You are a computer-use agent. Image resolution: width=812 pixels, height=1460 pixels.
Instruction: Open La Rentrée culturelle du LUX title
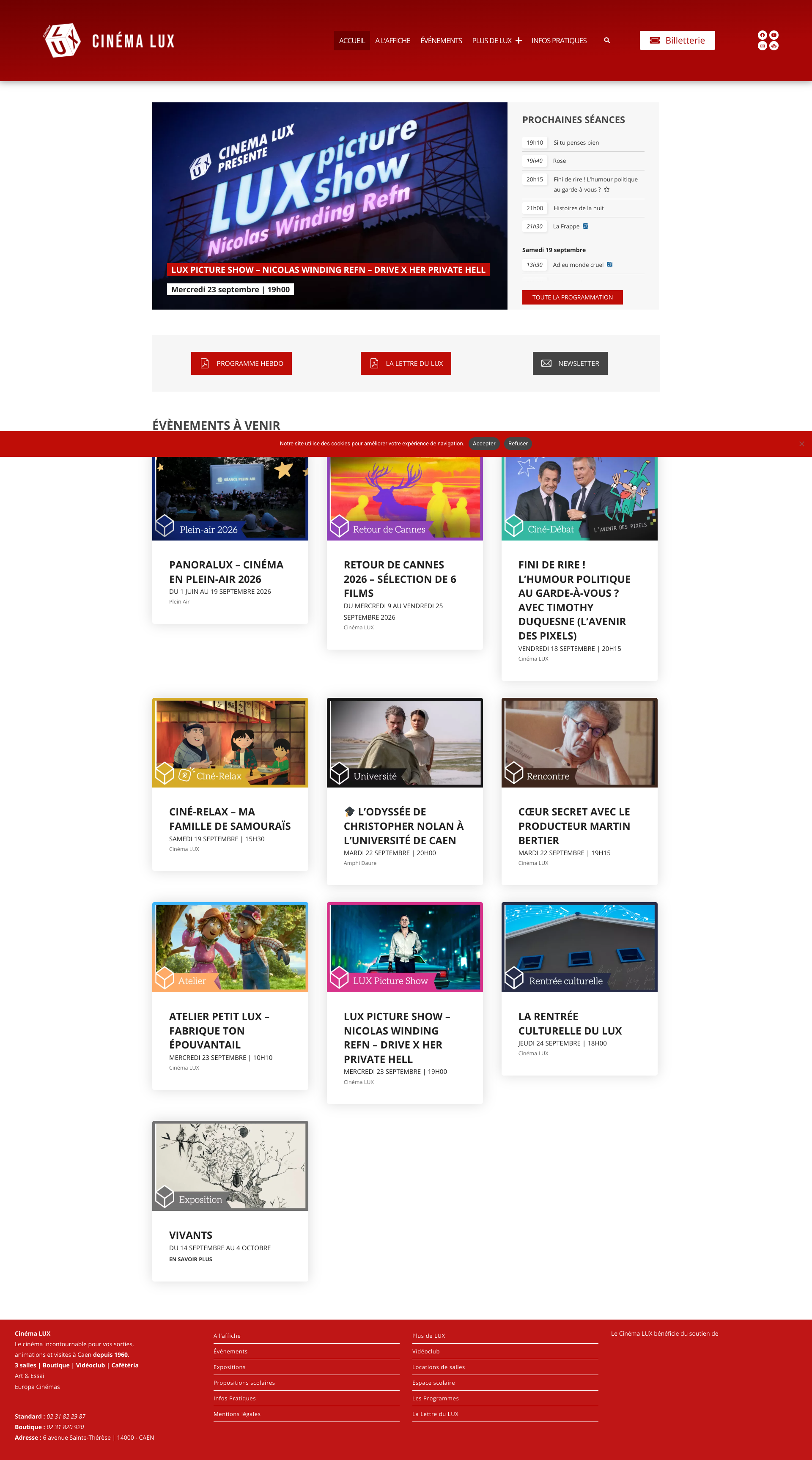click(570, 1024)
